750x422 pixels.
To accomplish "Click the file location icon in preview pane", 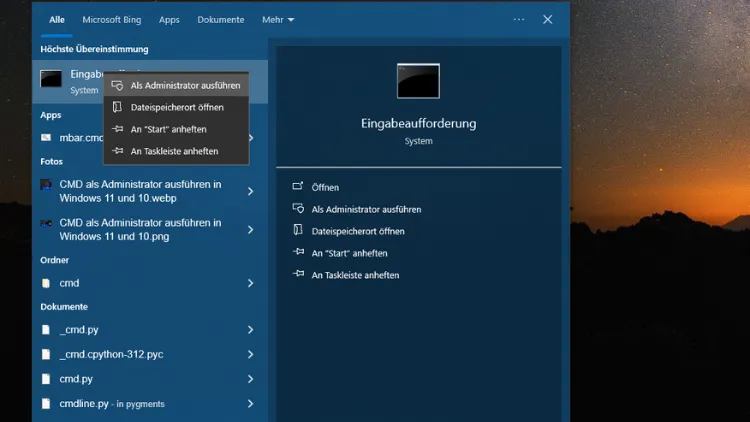I will pyautogui.click(x=298, y=230).
